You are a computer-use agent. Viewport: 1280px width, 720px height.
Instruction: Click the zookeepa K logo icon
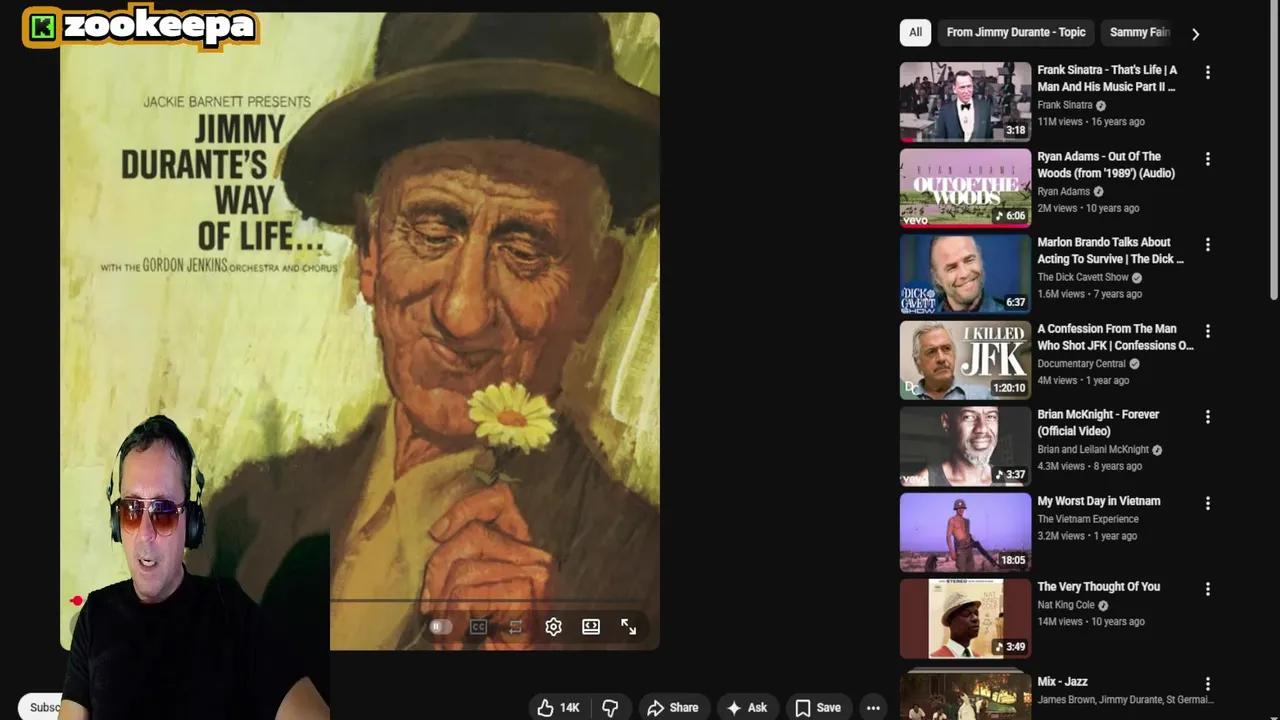42,28
